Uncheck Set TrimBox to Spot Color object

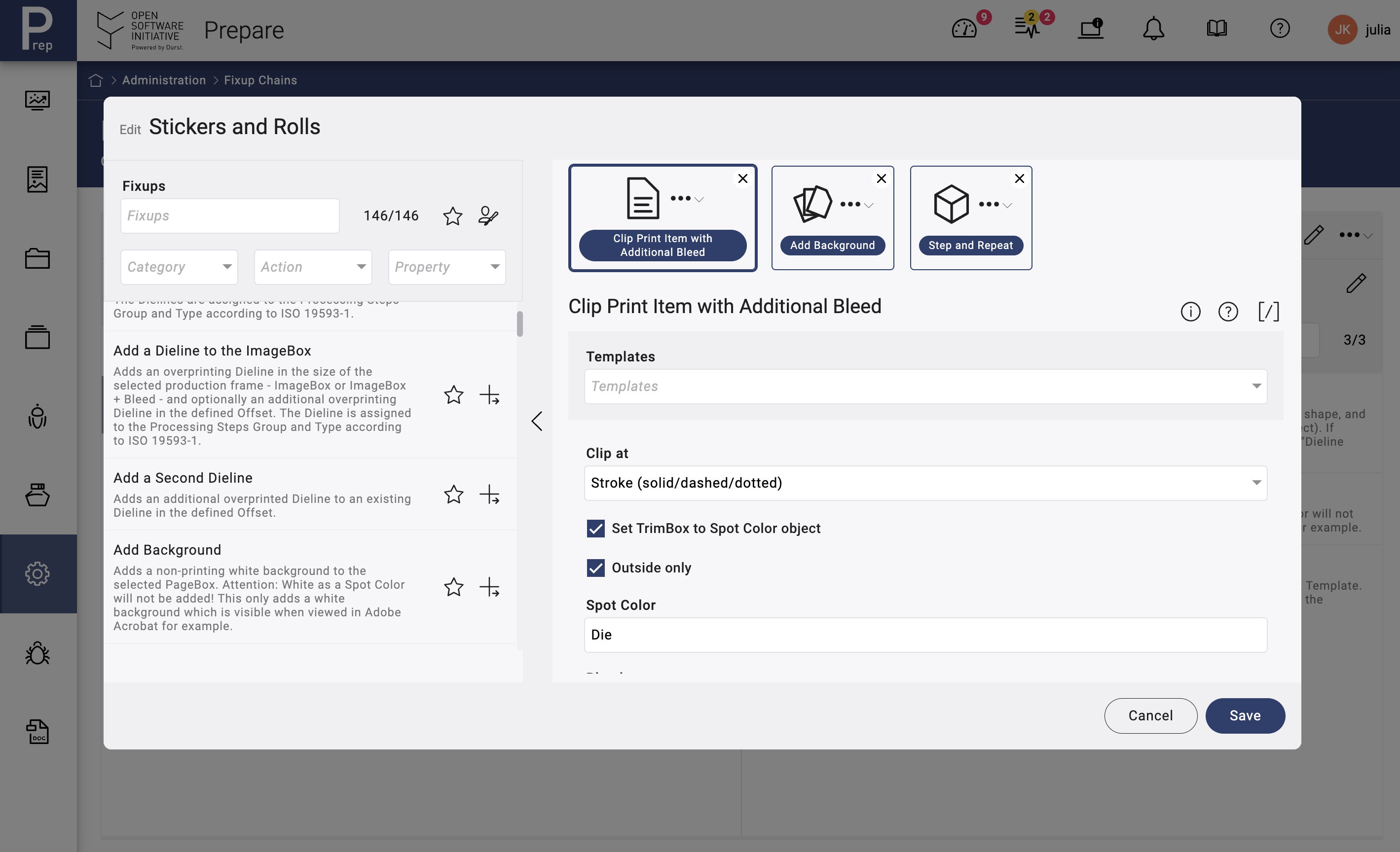point(595,528)
